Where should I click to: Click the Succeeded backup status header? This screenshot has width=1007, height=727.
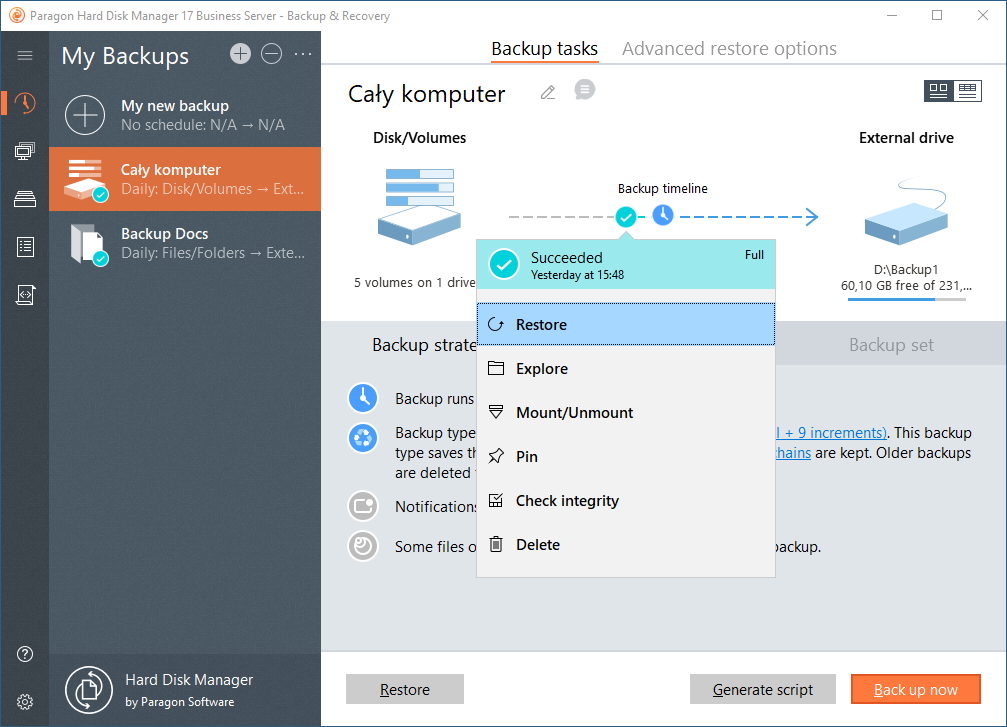tap(626, 265)
